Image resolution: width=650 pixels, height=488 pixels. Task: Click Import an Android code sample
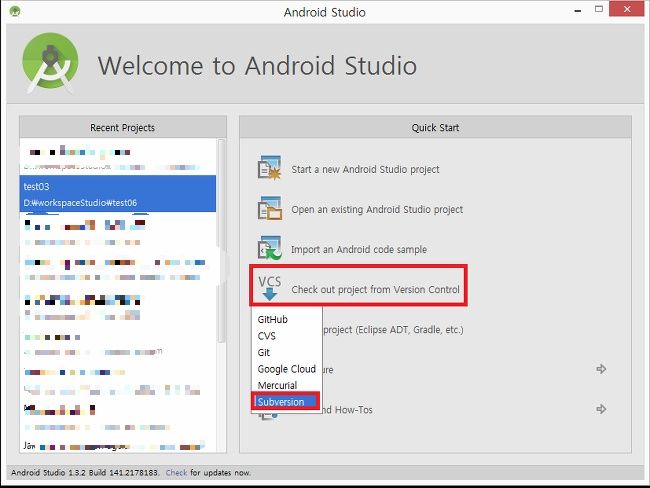pyautogui.click(x=359, y=249)
